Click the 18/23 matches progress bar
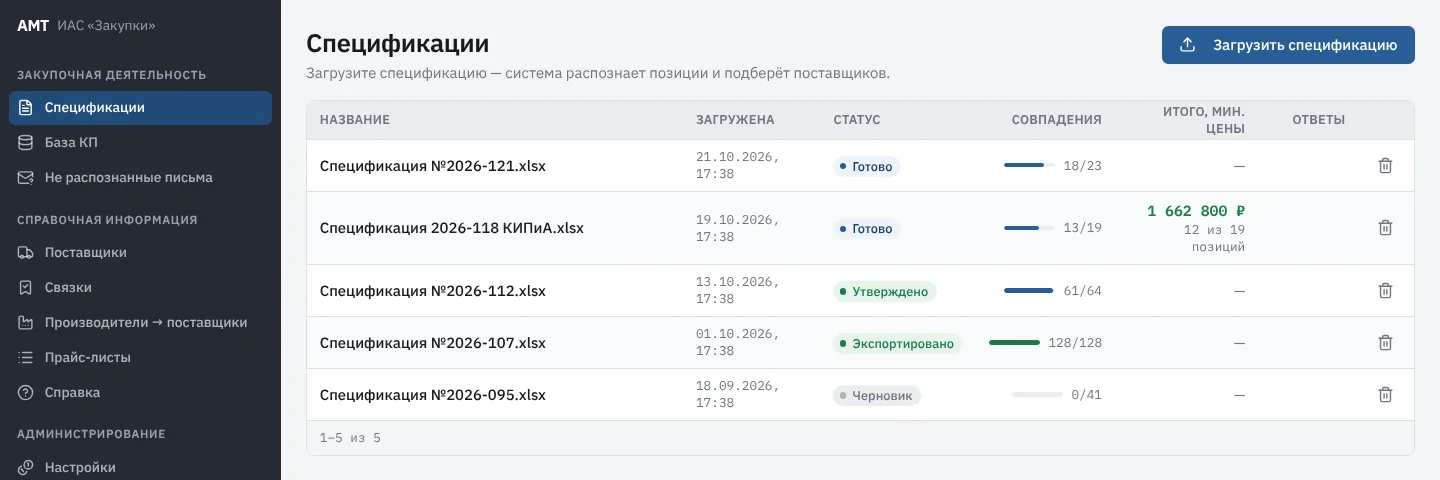 coord(1029,165)
